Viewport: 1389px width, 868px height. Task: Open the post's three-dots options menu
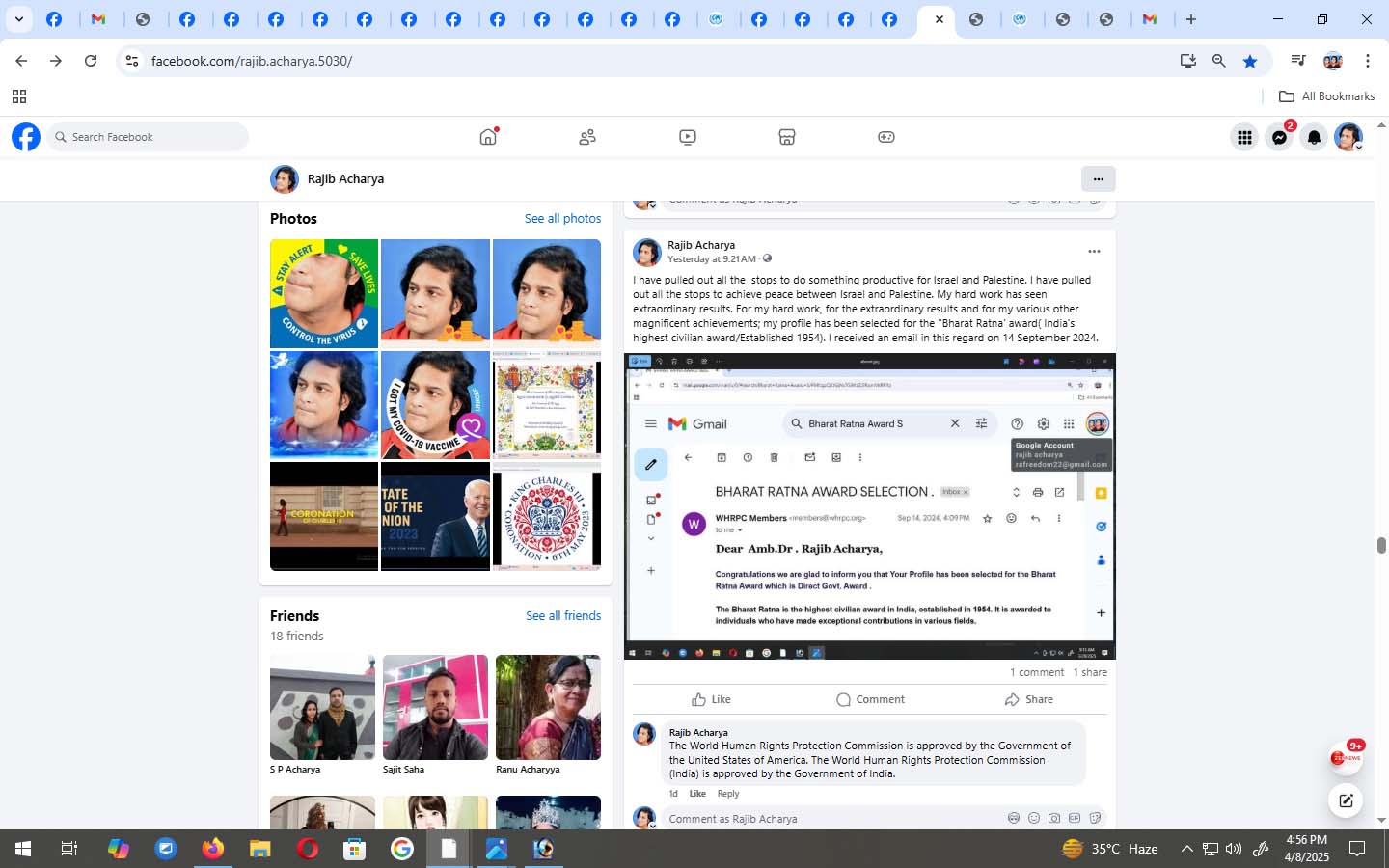[x=1094, y=251]
